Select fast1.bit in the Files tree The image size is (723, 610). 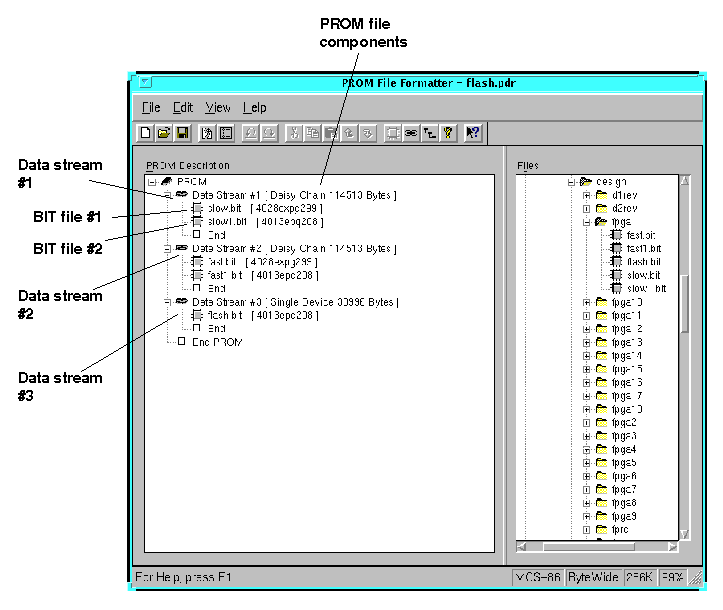coord(644,249)
